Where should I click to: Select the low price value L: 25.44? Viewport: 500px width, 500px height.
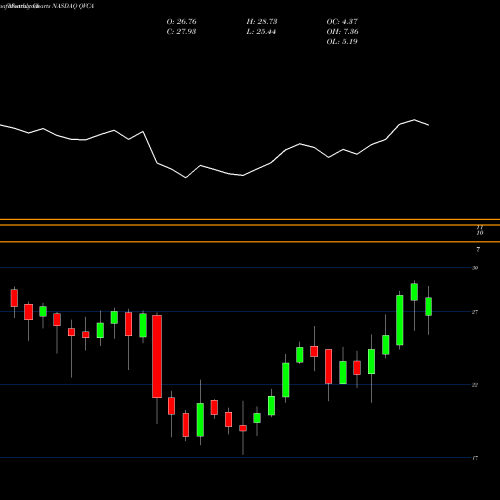click(261, 32)
